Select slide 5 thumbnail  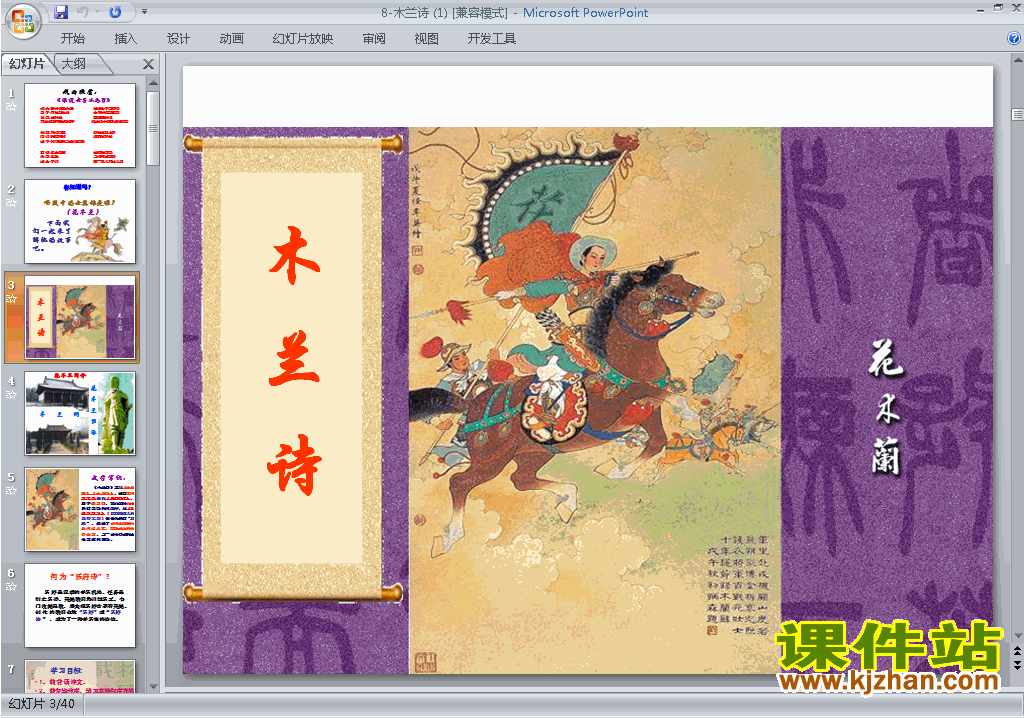click(x=80, y=510)
